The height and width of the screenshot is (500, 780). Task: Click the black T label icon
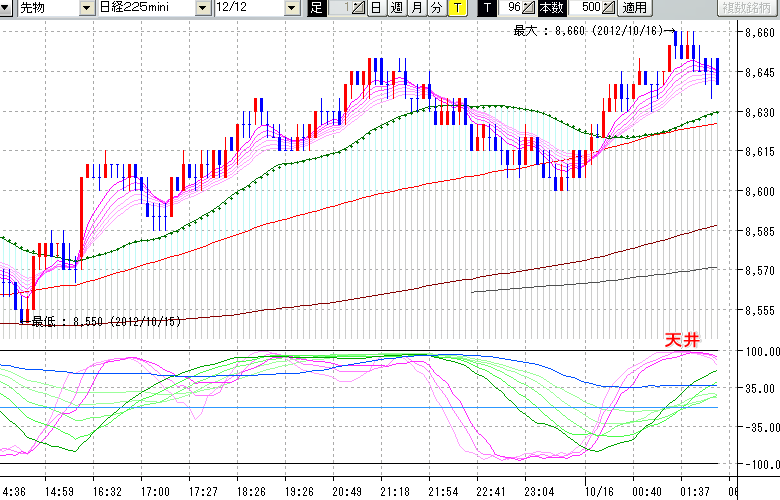click(x=487, y=8)
